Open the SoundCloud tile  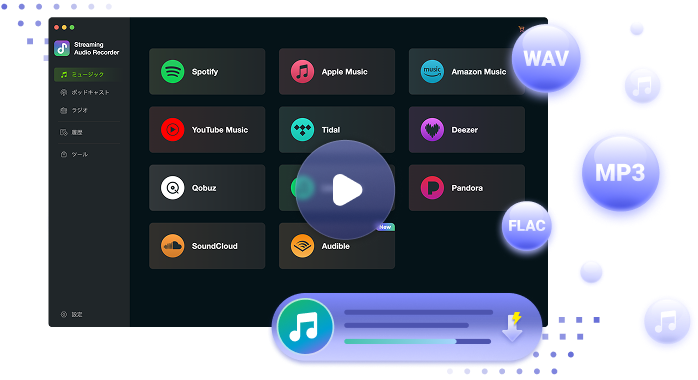(x=207, y=246)
